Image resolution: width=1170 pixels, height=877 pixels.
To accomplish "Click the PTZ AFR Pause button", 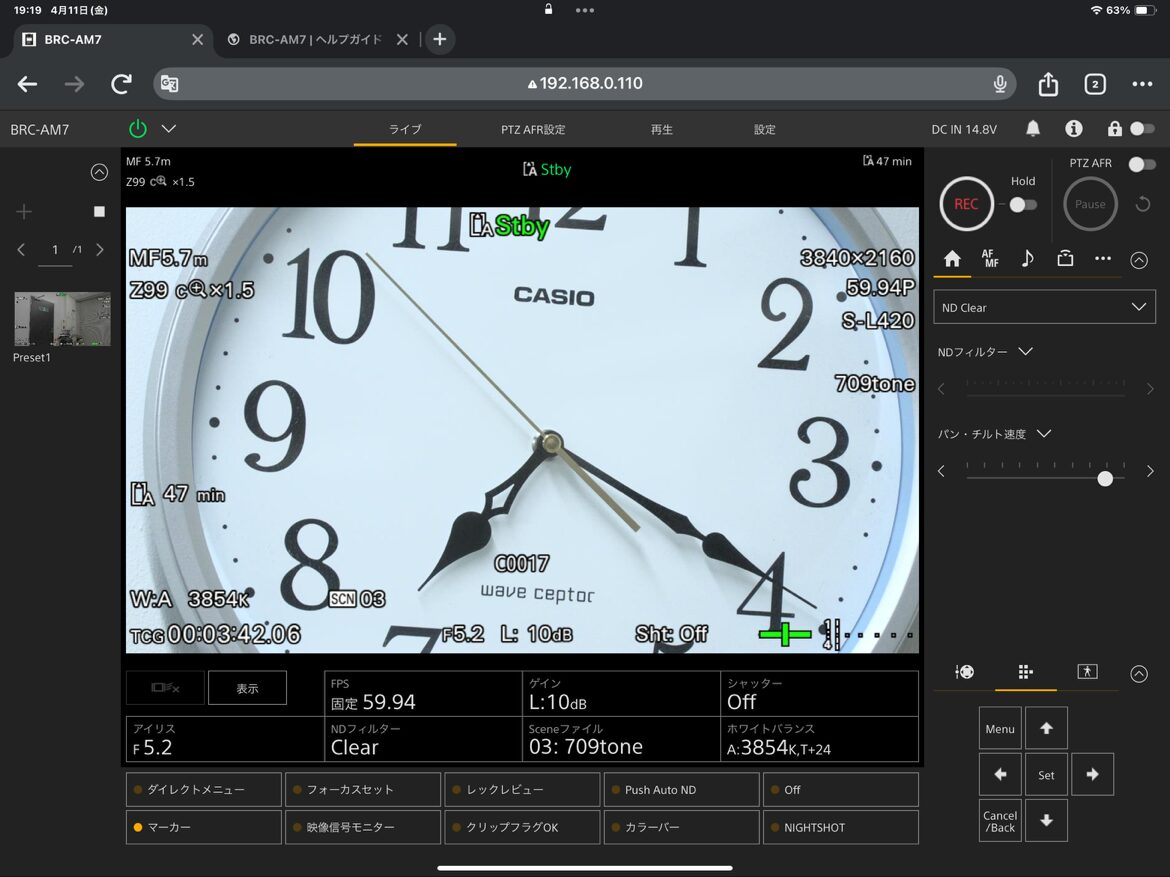I will 1090,204.
